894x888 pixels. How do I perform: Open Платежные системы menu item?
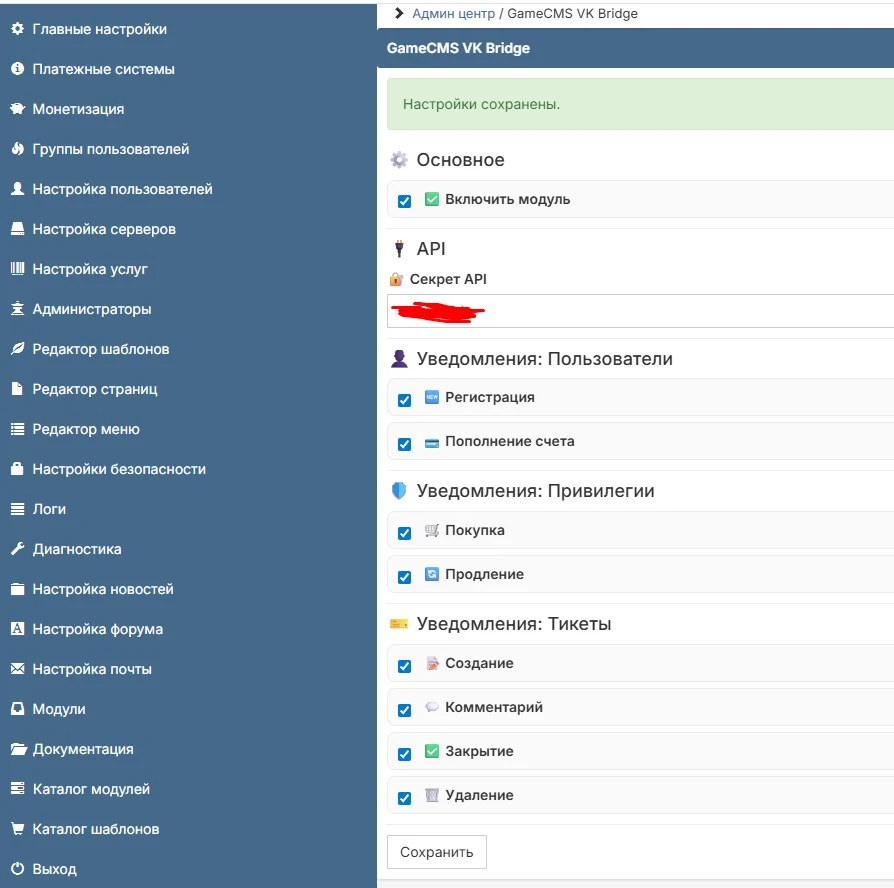(103, 69)
